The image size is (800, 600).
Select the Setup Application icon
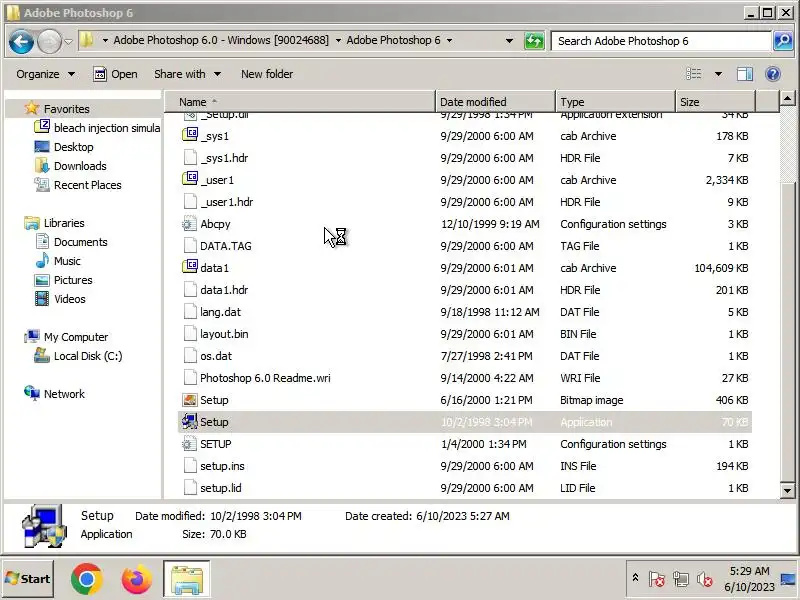click(189, 421)
